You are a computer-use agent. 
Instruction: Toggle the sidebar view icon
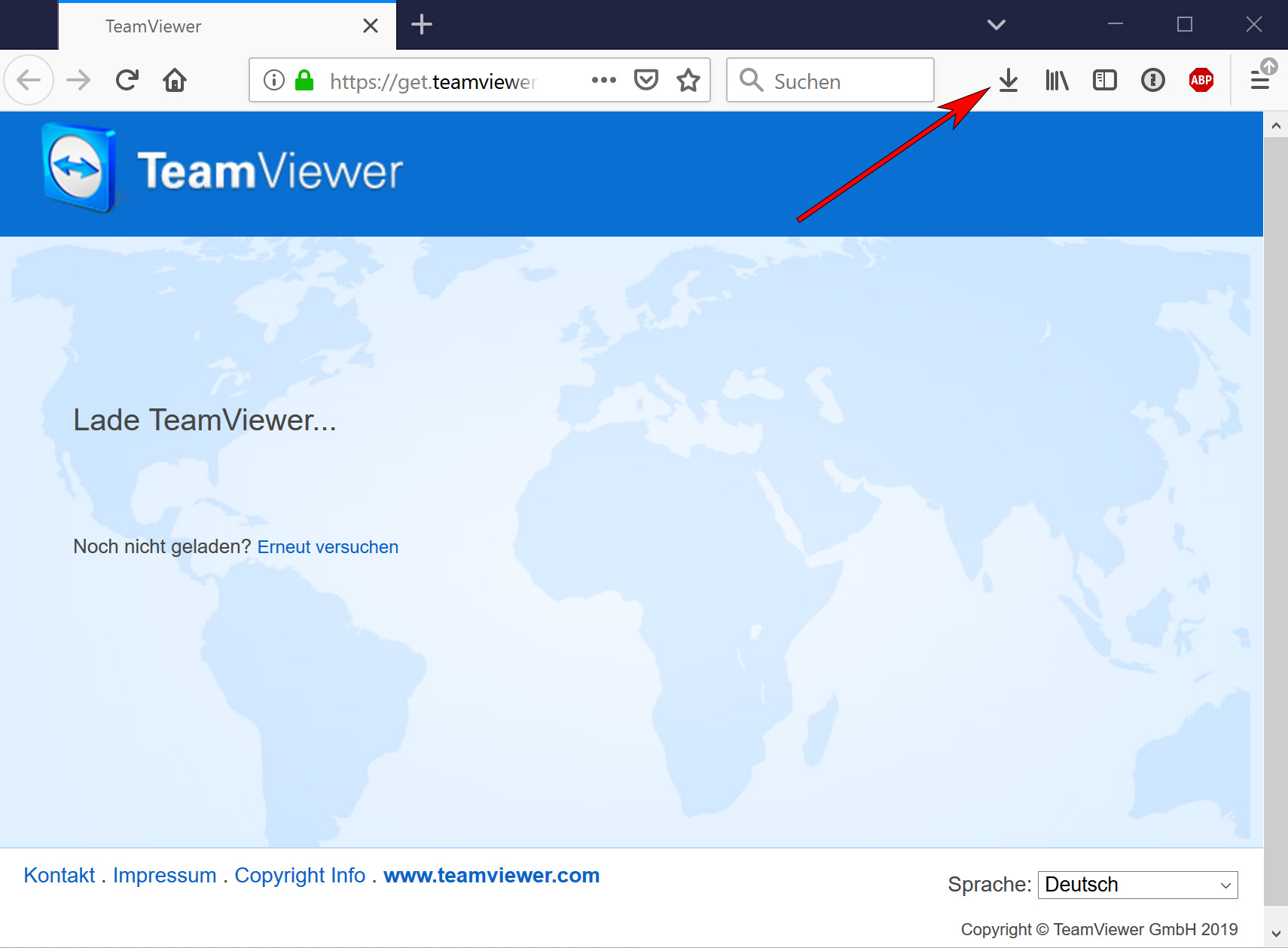pyautogui.click(x=1105, y=80)
